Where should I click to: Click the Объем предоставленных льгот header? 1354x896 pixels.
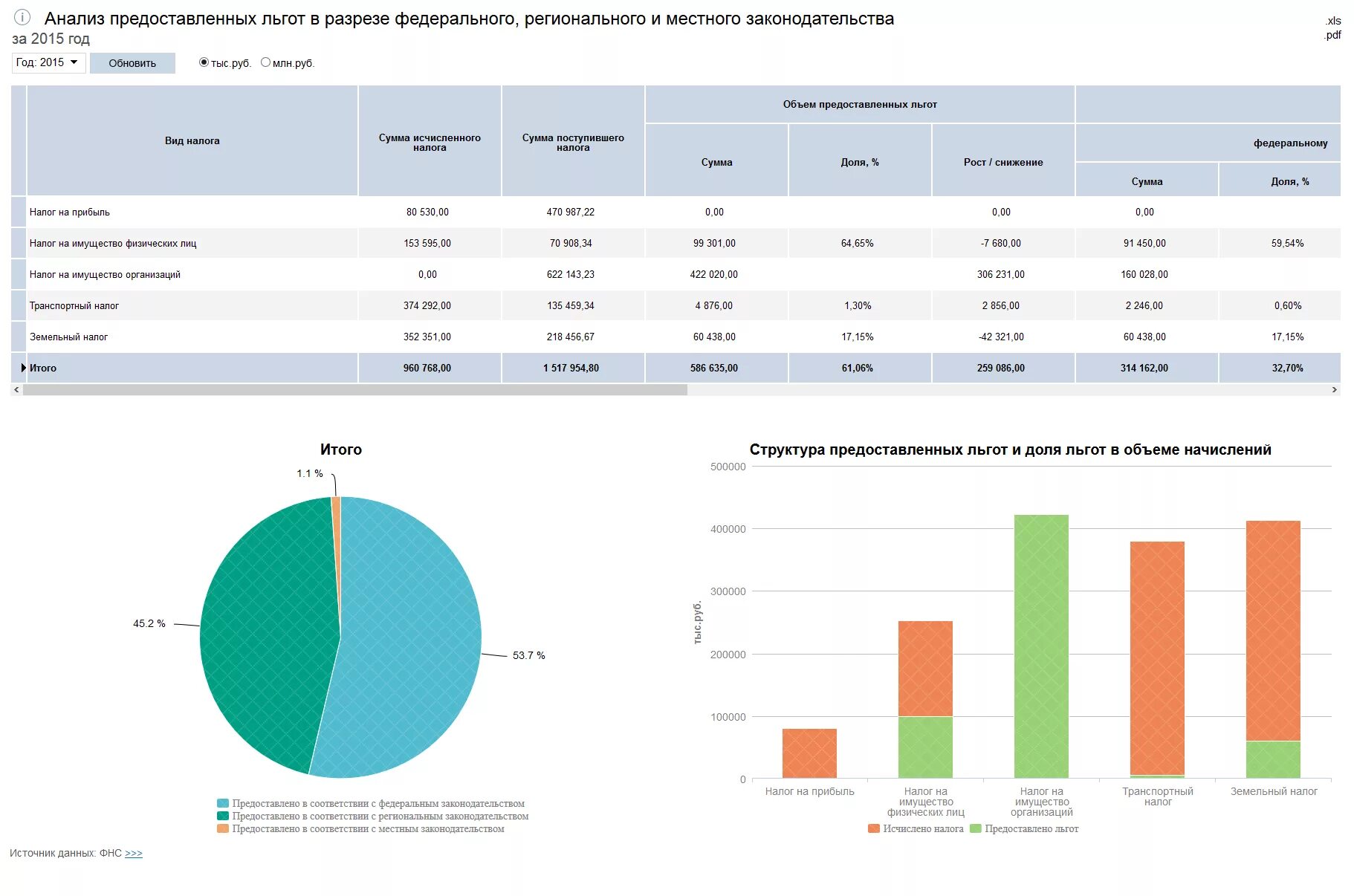(860, 104)
